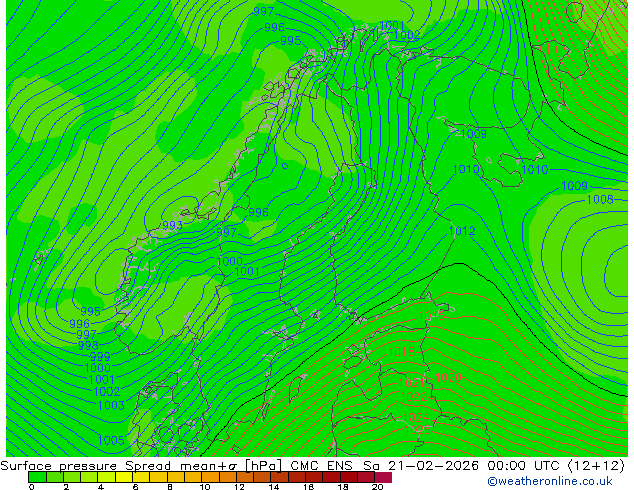Click the crimson legend swatch above 20
The height and width of the screenshot is (490, 634).
383,477
